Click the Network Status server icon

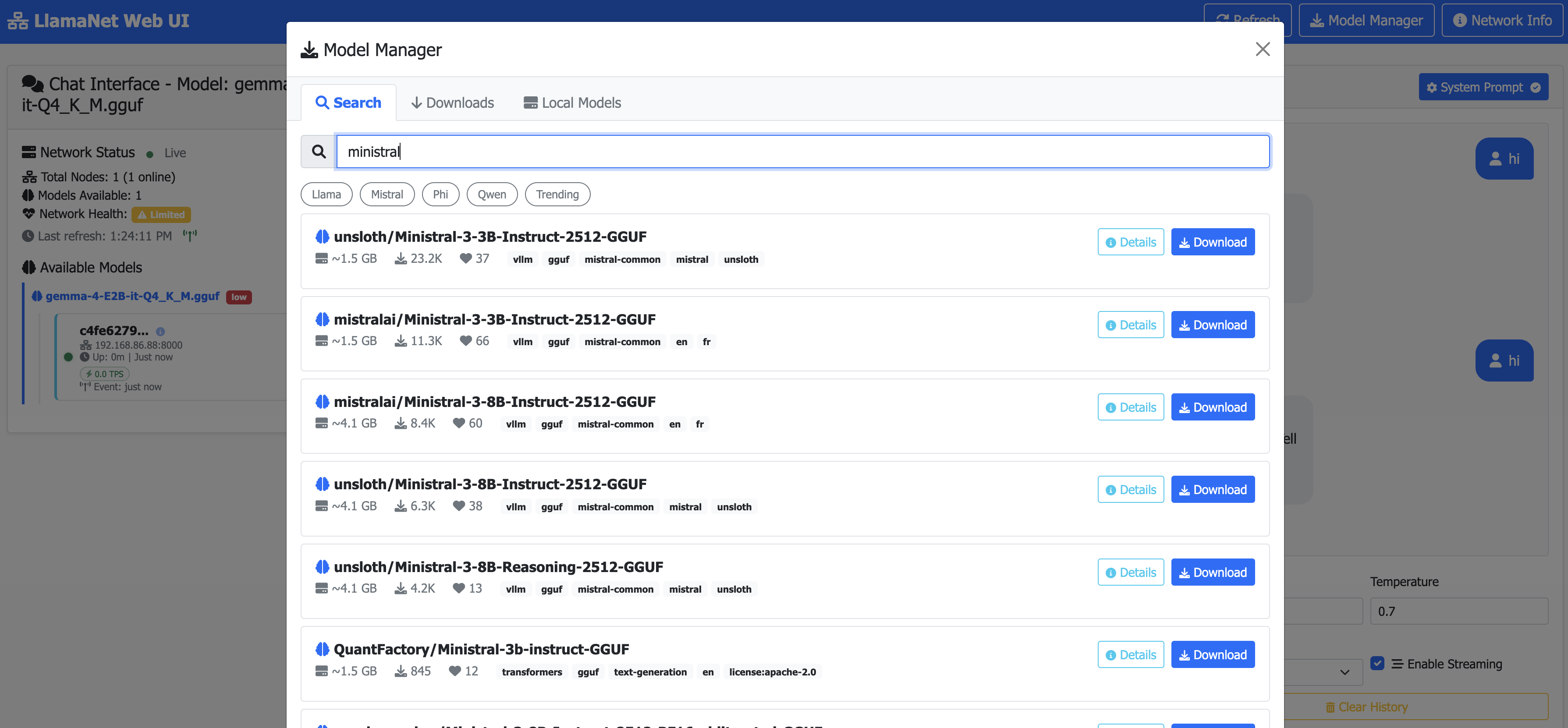point(28,152)
